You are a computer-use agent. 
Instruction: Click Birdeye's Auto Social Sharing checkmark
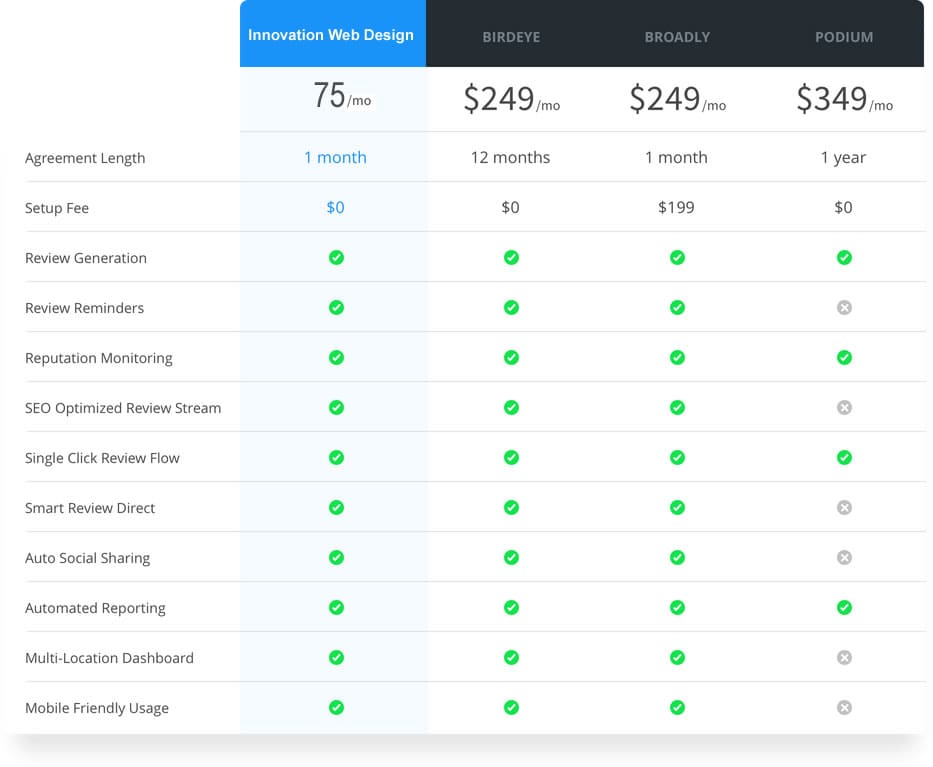(x=511, y=558)
